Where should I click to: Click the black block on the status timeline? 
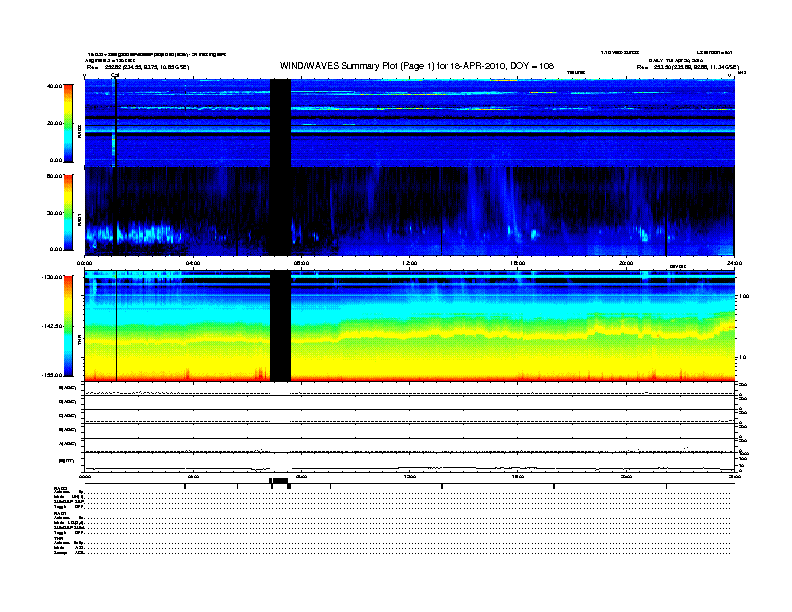click(x=280, y=481)
